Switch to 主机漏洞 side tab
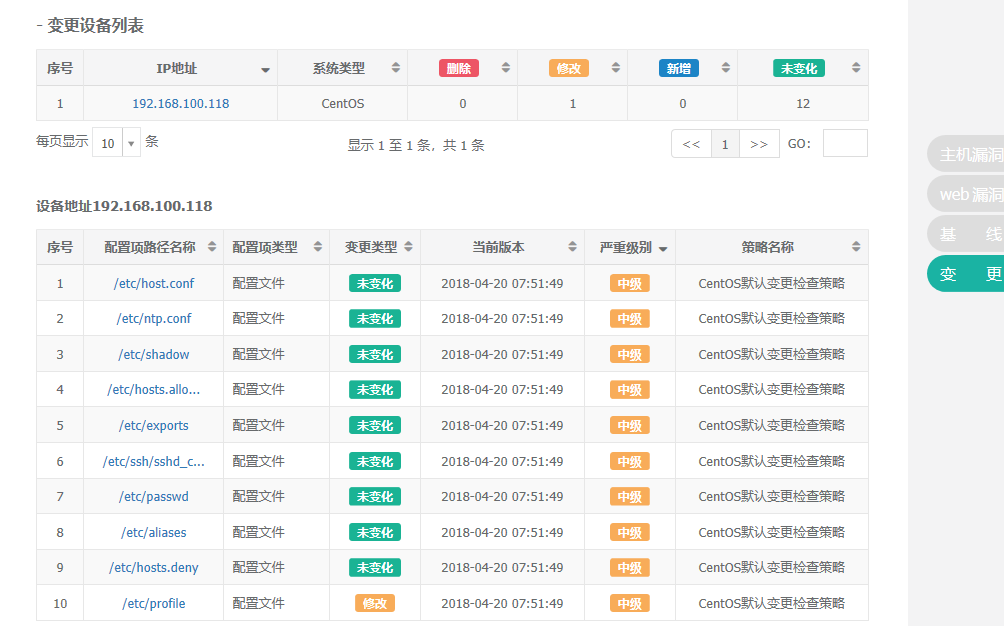 (x=970, y=154)
